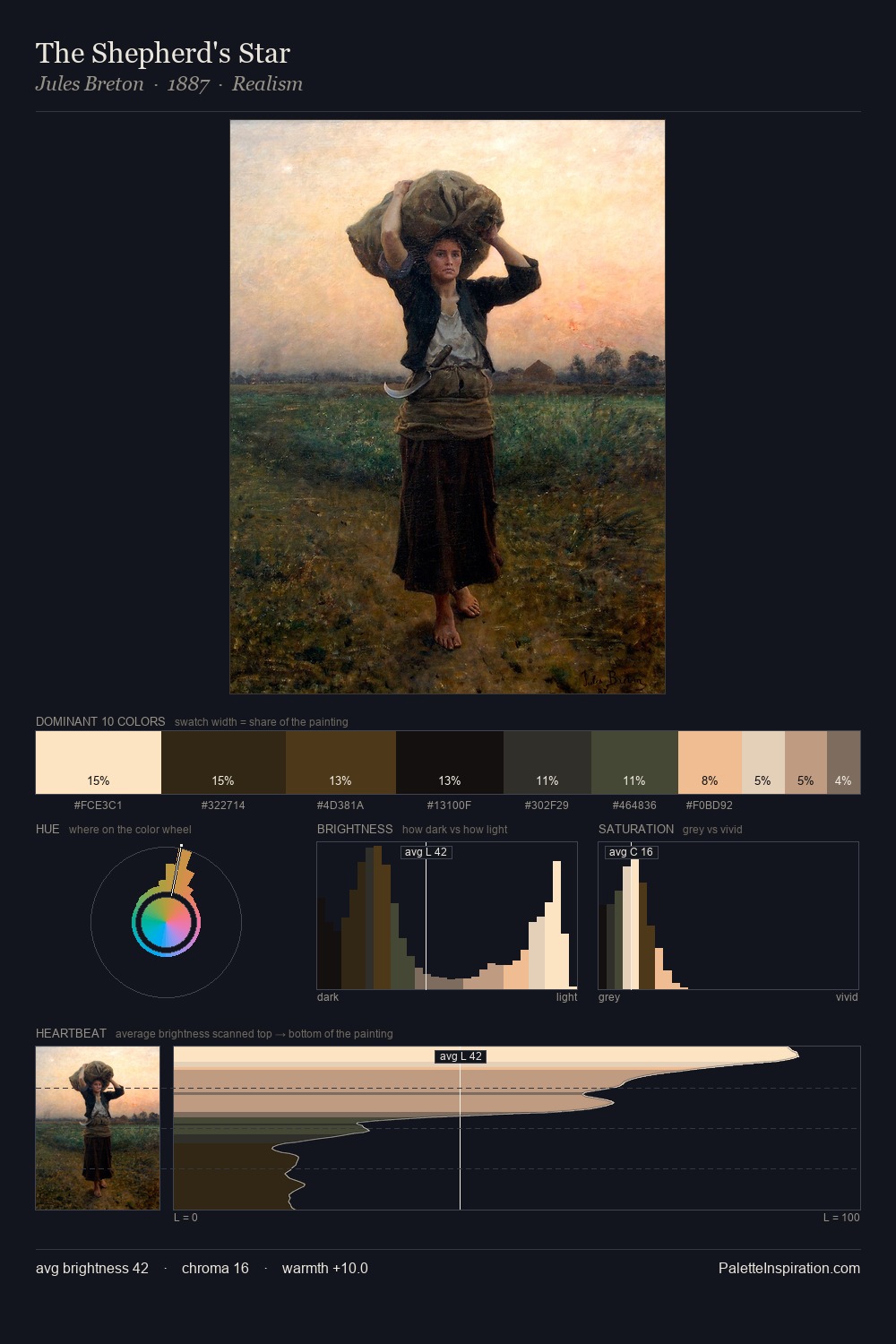Click 'how dark vs how light' caption
This screenshot has height=1344, width=896.
click(x=454, y=830)
